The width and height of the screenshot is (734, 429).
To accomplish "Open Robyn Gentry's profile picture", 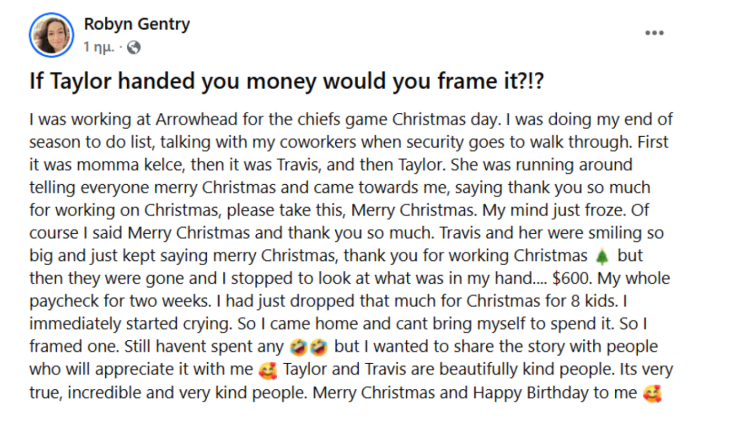I will coord(51,36).
